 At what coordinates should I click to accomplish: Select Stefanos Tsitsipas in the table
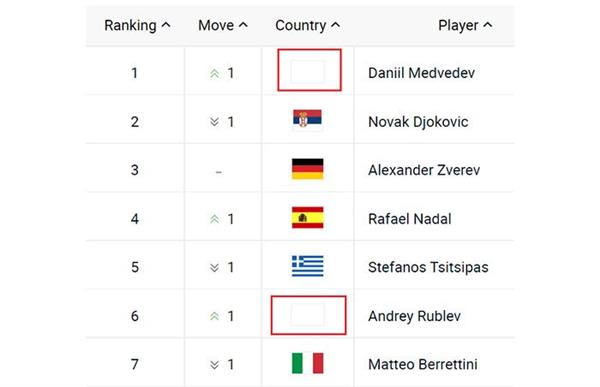428,267
